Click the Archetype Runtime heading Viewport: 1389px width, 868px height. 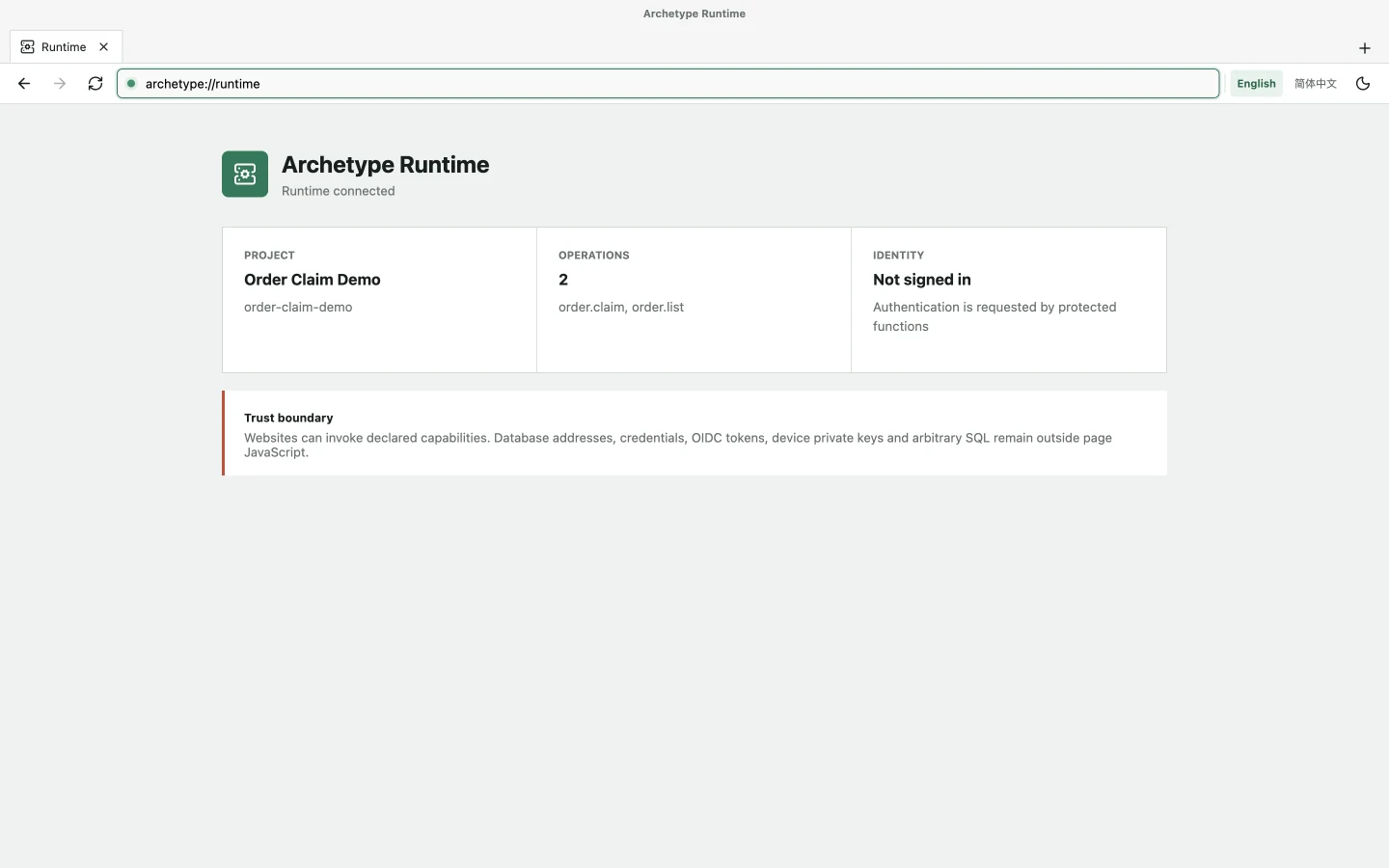click(386, 165)
